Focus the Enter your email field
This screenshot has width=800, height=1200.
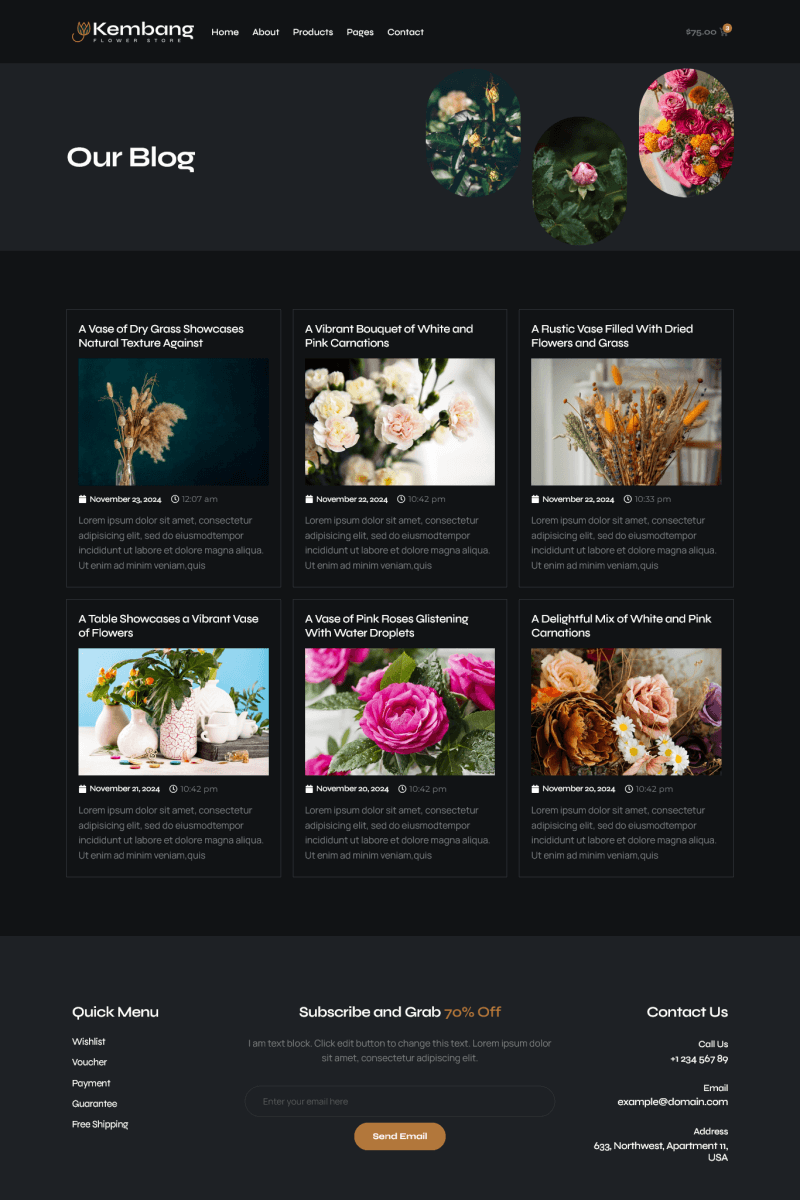pos(400,1101)
